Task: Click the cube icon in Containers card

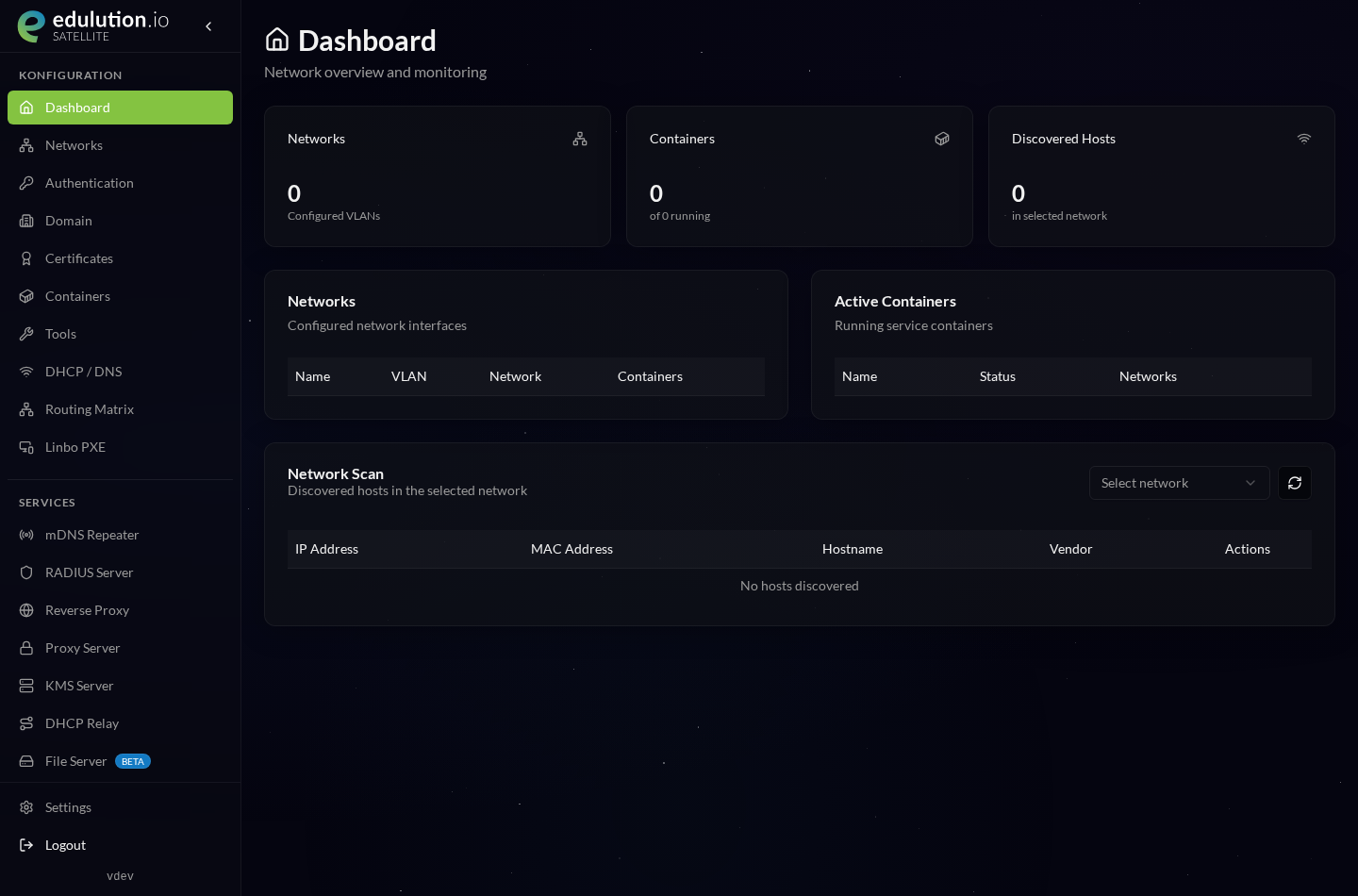Action: click(942, 139)
